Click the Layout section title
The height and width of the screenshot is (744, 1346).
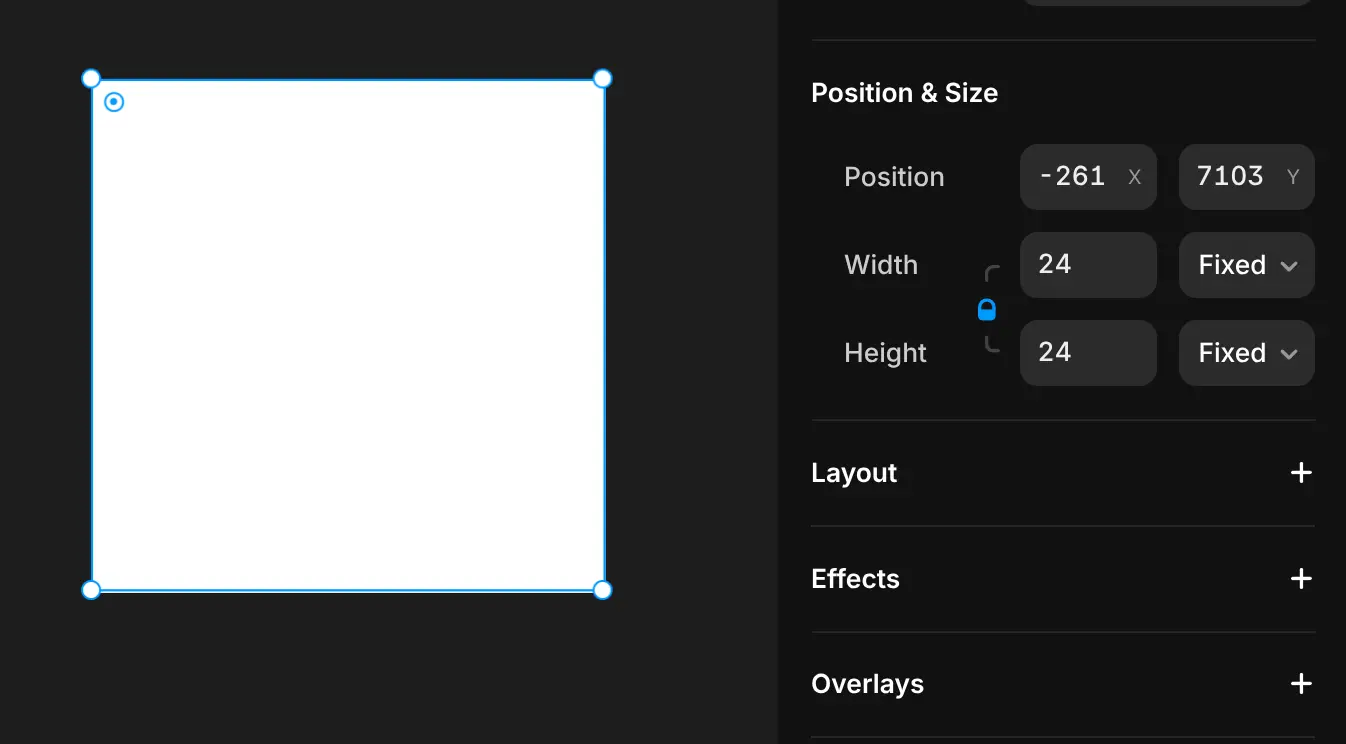point(854,473)
